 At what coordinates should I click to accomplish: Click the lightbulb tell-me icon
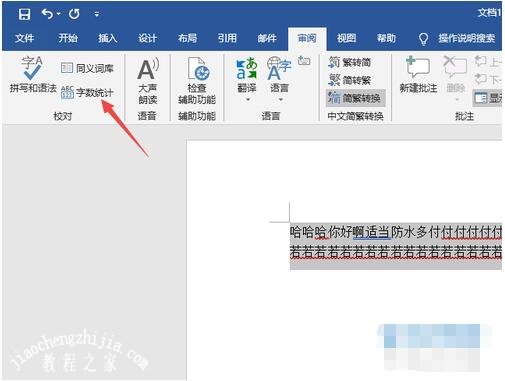pyautogui.click(x=423, y=39)
